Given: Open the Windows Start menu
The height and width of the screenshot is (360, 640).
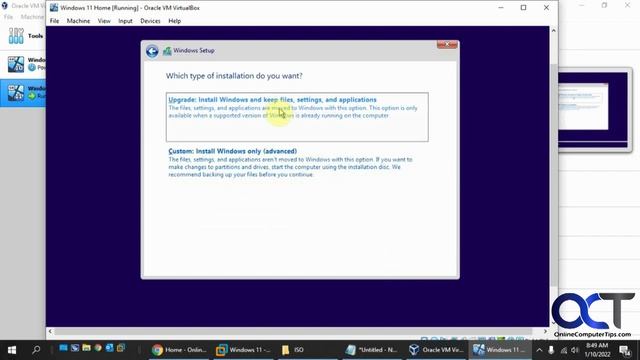Looking at the screenshot, I should pos(12,350).
